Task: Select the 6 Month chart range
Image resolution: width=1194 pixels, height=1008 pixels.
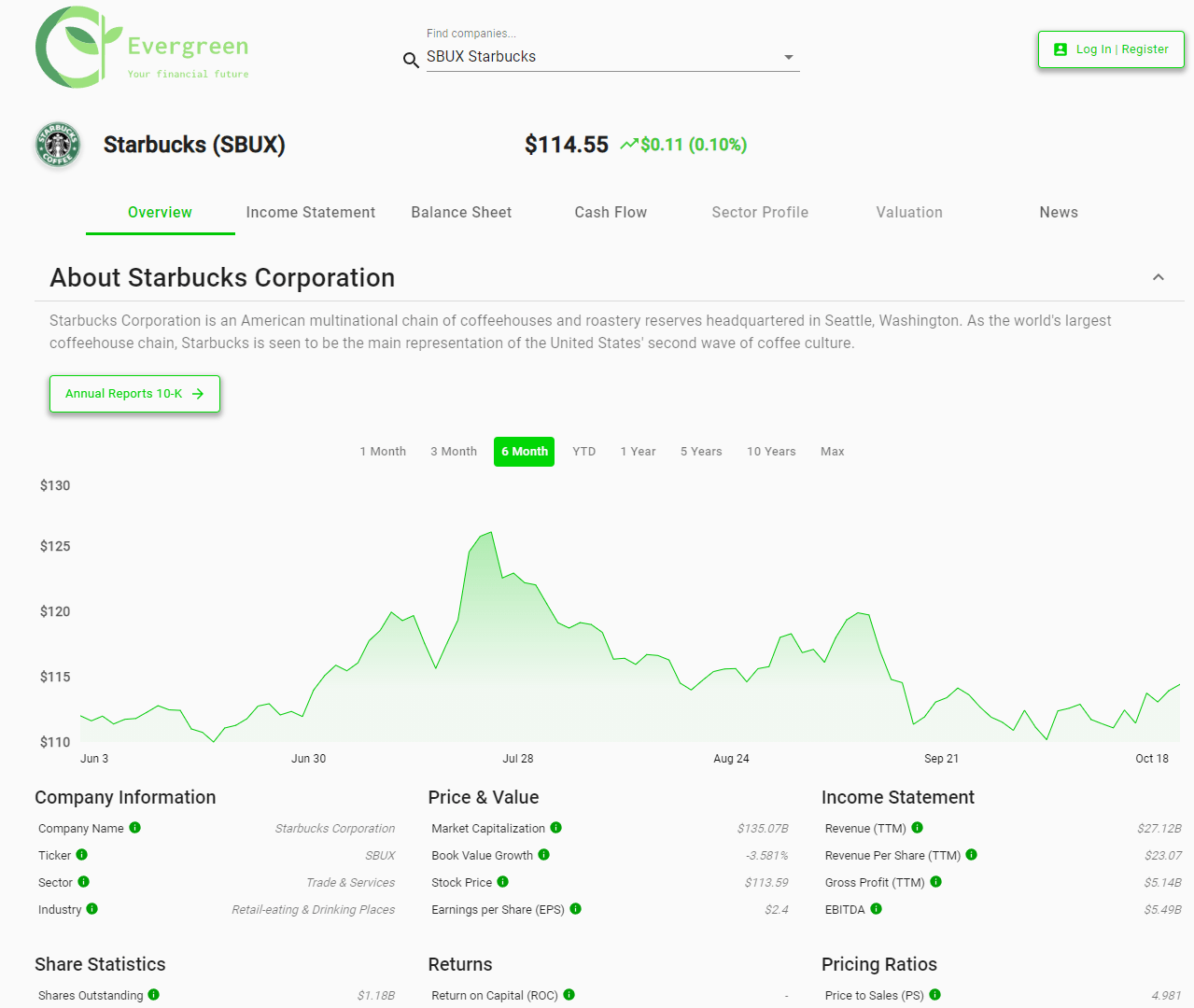Action: (524, 452)
